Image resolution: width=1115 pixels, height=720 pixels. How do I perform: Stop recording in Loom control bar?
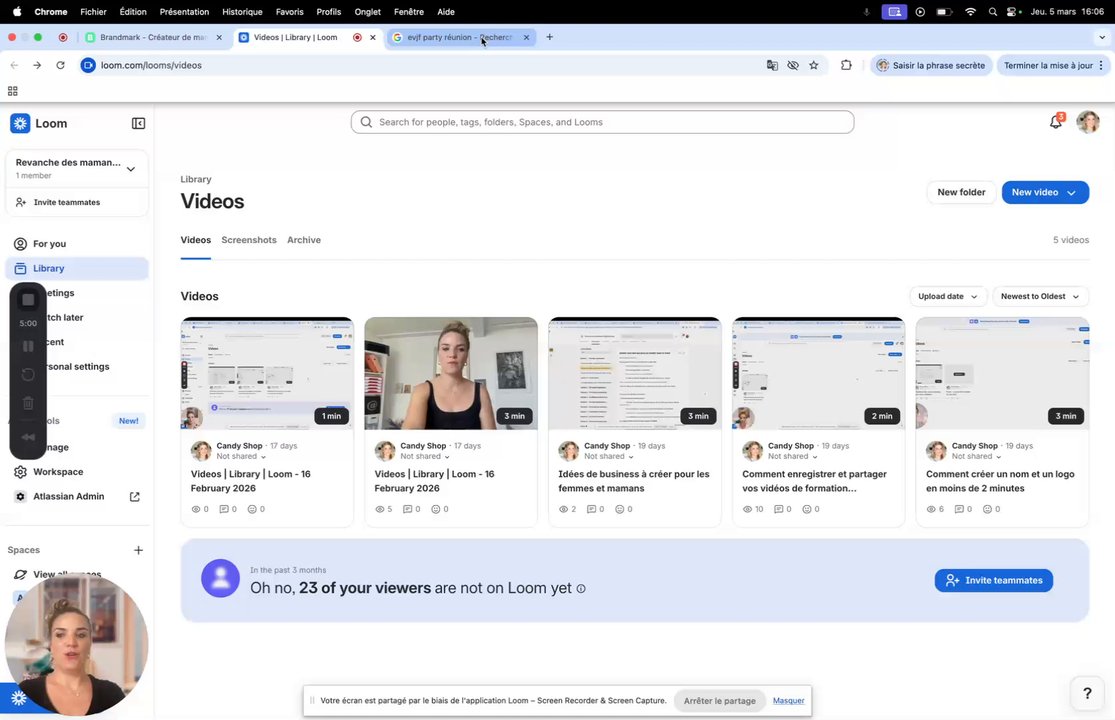[x=28, y=300]
